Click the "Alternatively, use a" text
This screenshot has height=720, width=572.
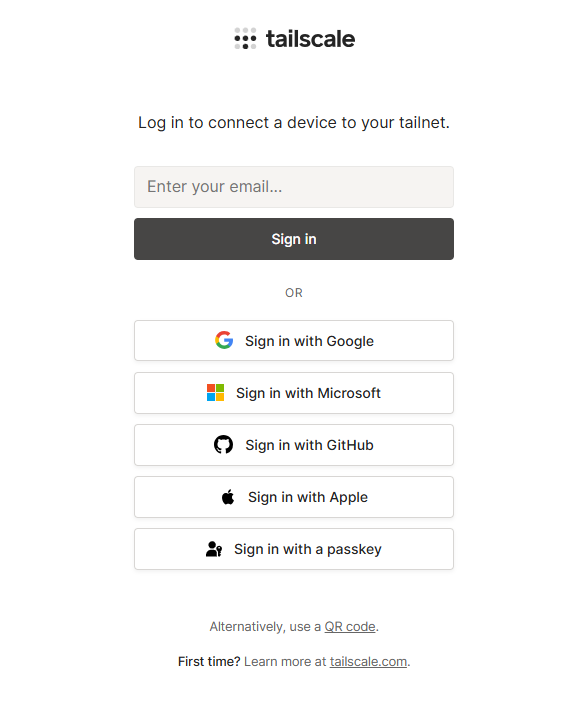click(x=265, y=627)
